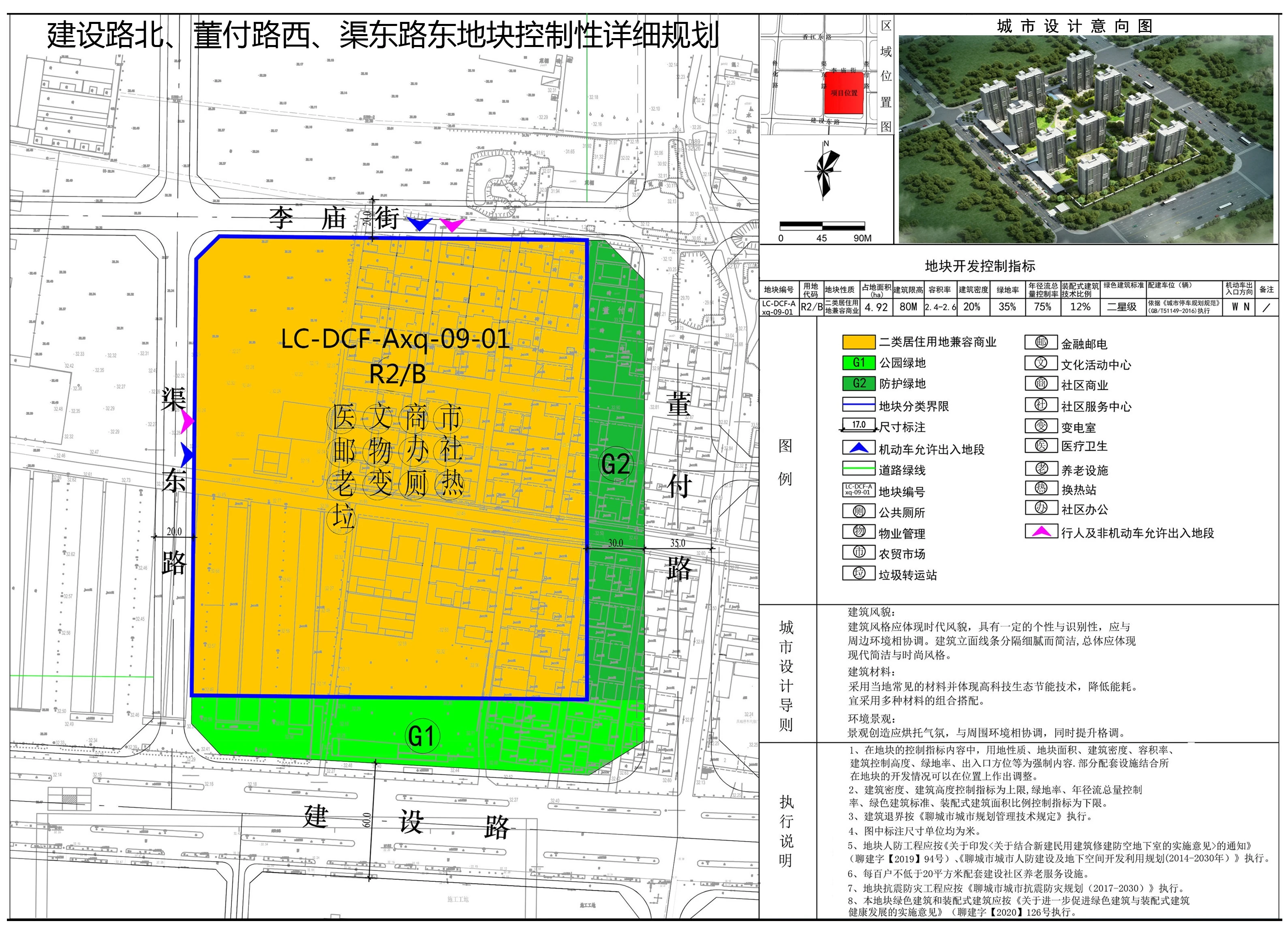This screenshot has height=932, width=1288.
Task: Click the magenta pedestrian arrow on 渠东路
Action: tap(187, 422)
